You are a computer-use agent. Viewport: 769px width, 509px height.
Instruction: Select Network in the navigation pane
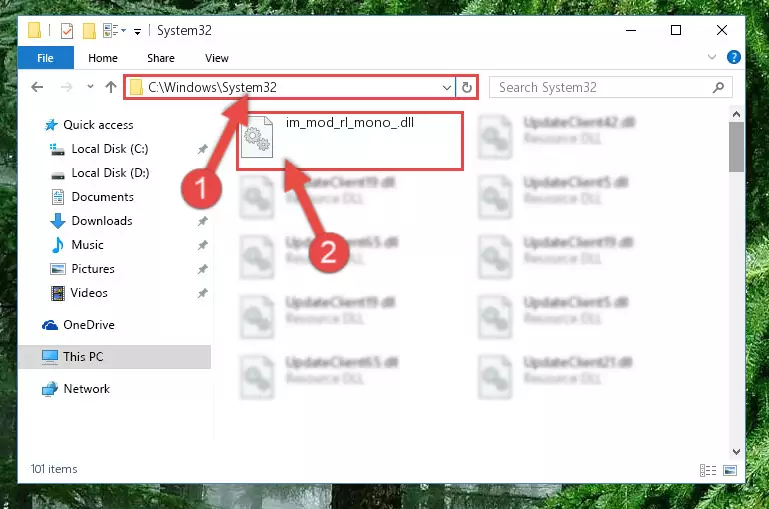point(86,388)
